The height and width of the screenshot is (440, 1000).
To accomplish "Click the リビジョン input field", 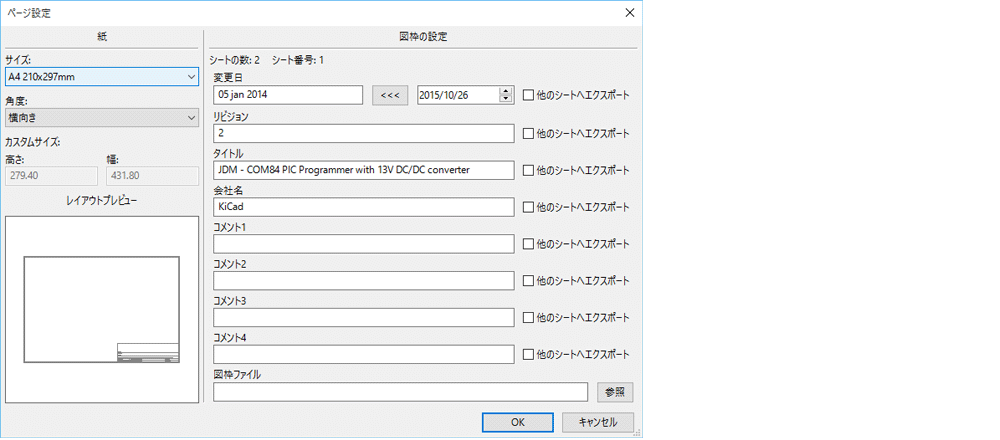I will (363, 133).
